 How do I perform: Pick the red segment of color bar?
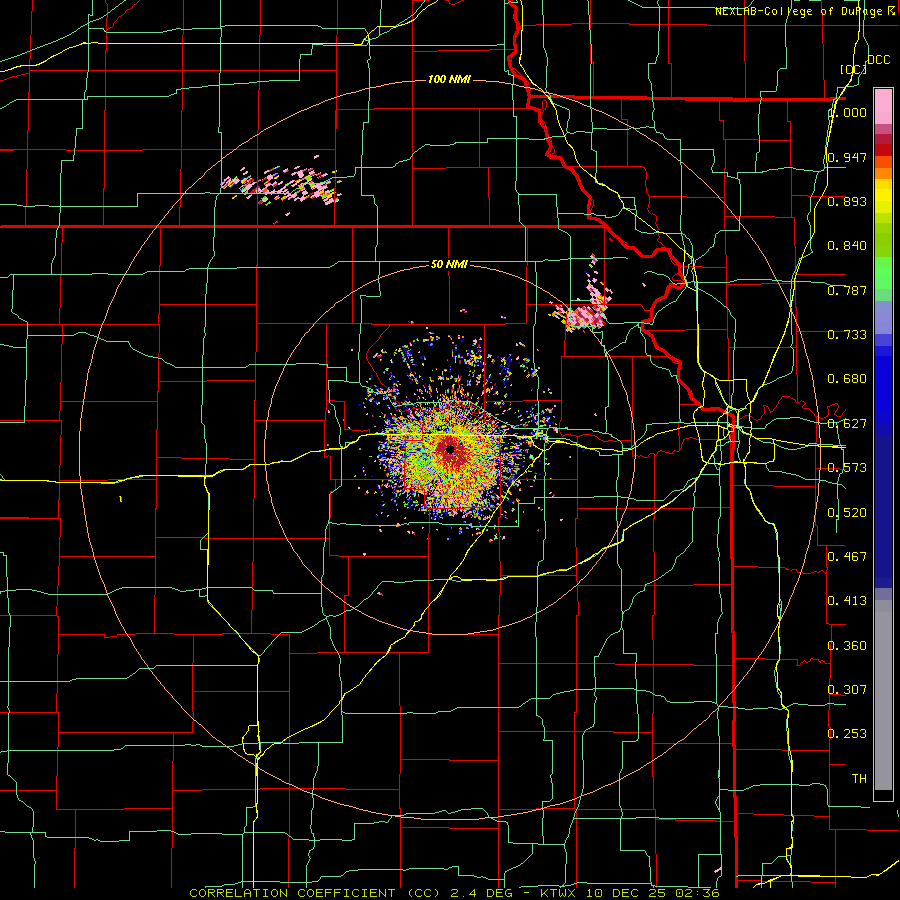point(883,150)
